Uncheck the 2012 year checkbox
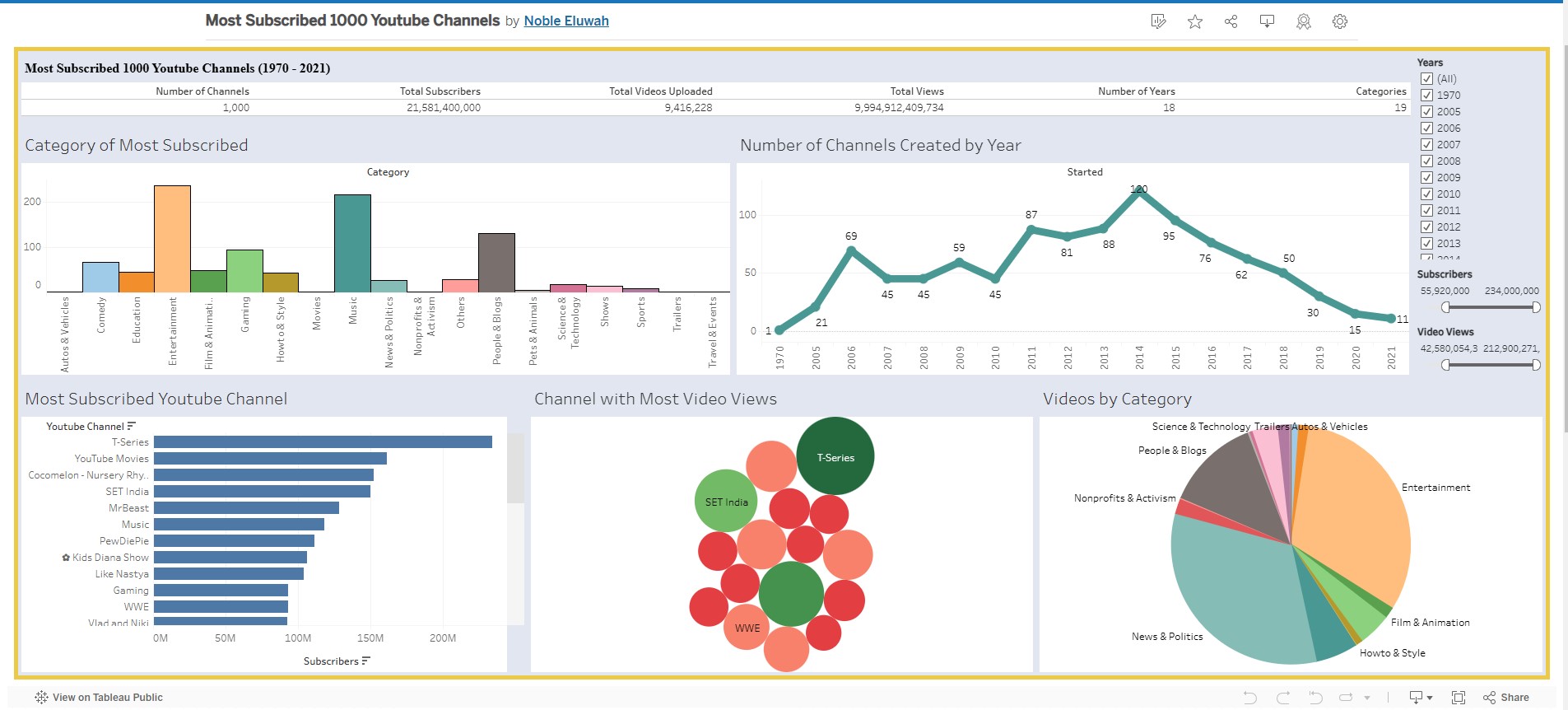The image size is (1568, 710). pyautogui.click(x=1427, y=227)
